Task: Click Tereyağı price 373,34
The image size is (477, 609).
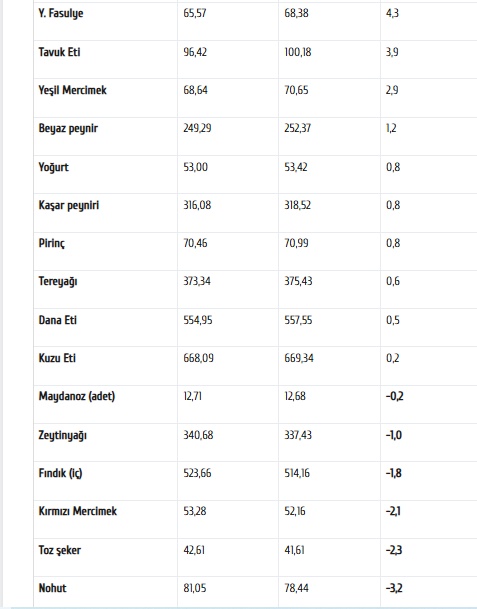Action: pyautogui.click(x=197, y=281)
